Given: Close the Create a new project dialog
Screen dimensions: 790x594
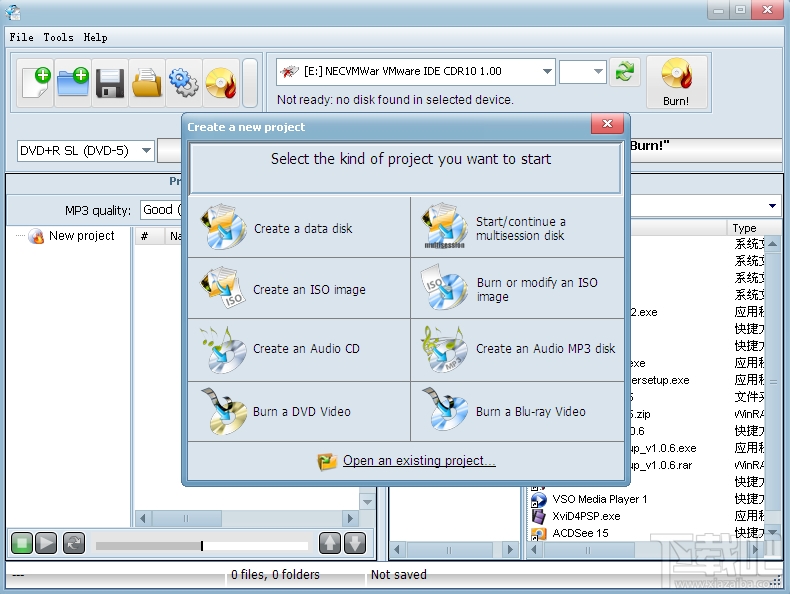Looking at the screenshot, I should (x=607, y=123).
